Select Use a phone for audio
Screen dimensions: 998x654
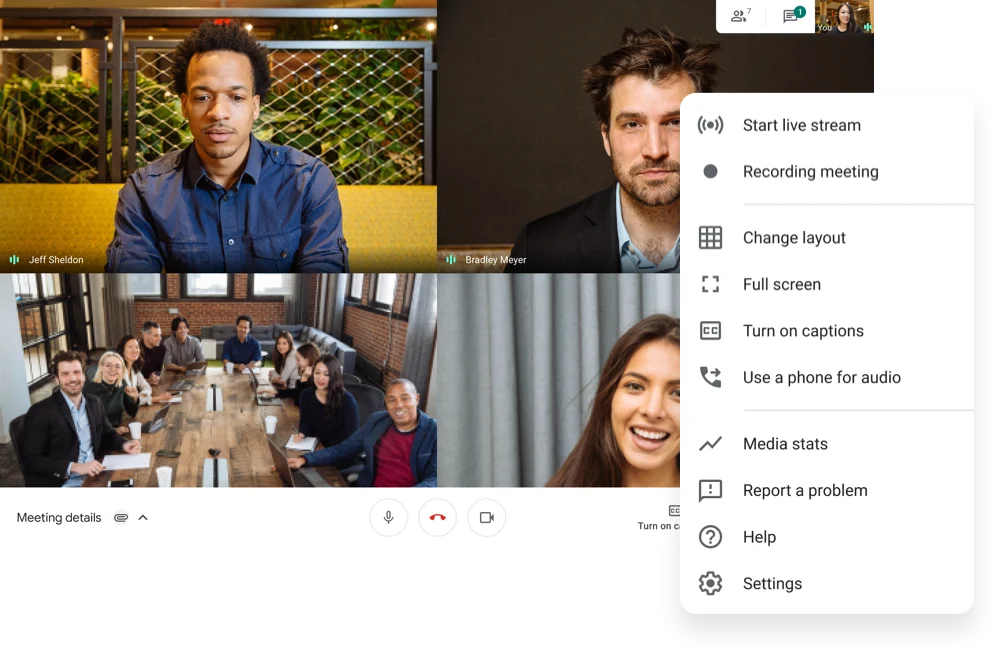point(827,377)
